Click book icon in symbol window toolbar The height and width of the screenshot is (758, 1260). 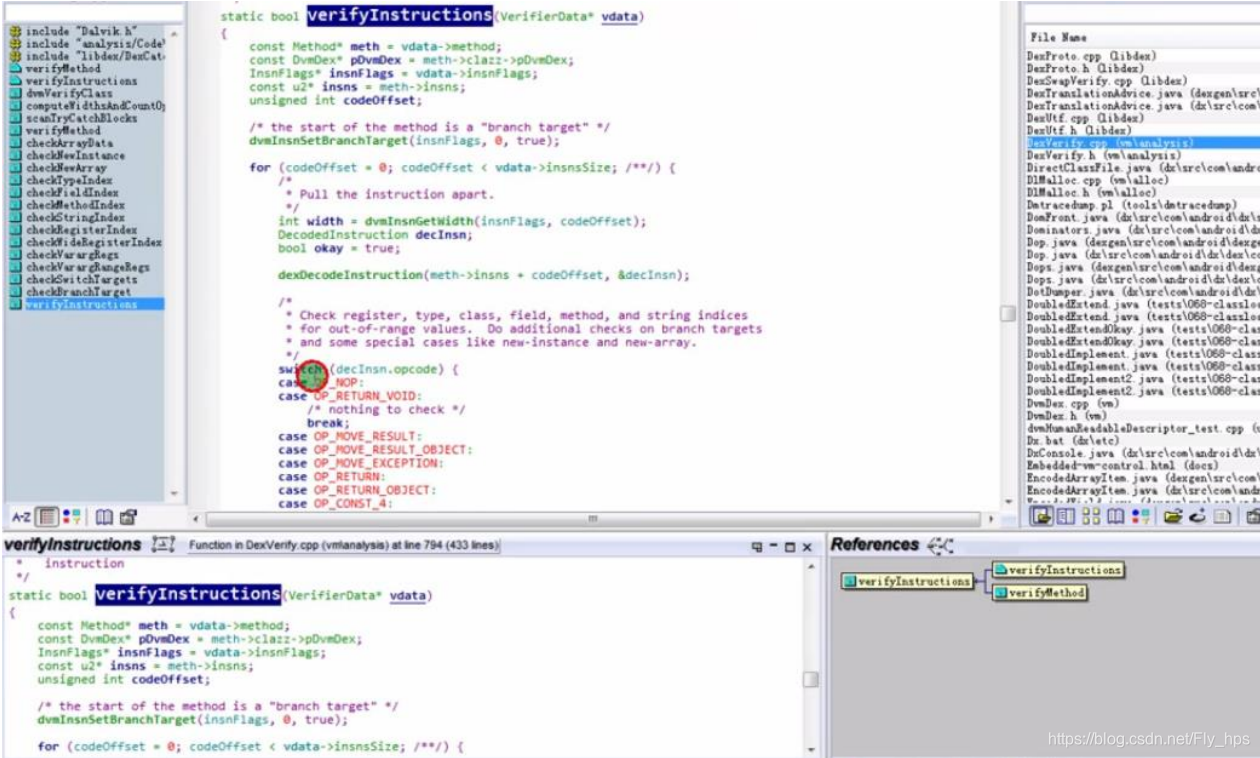104,517
